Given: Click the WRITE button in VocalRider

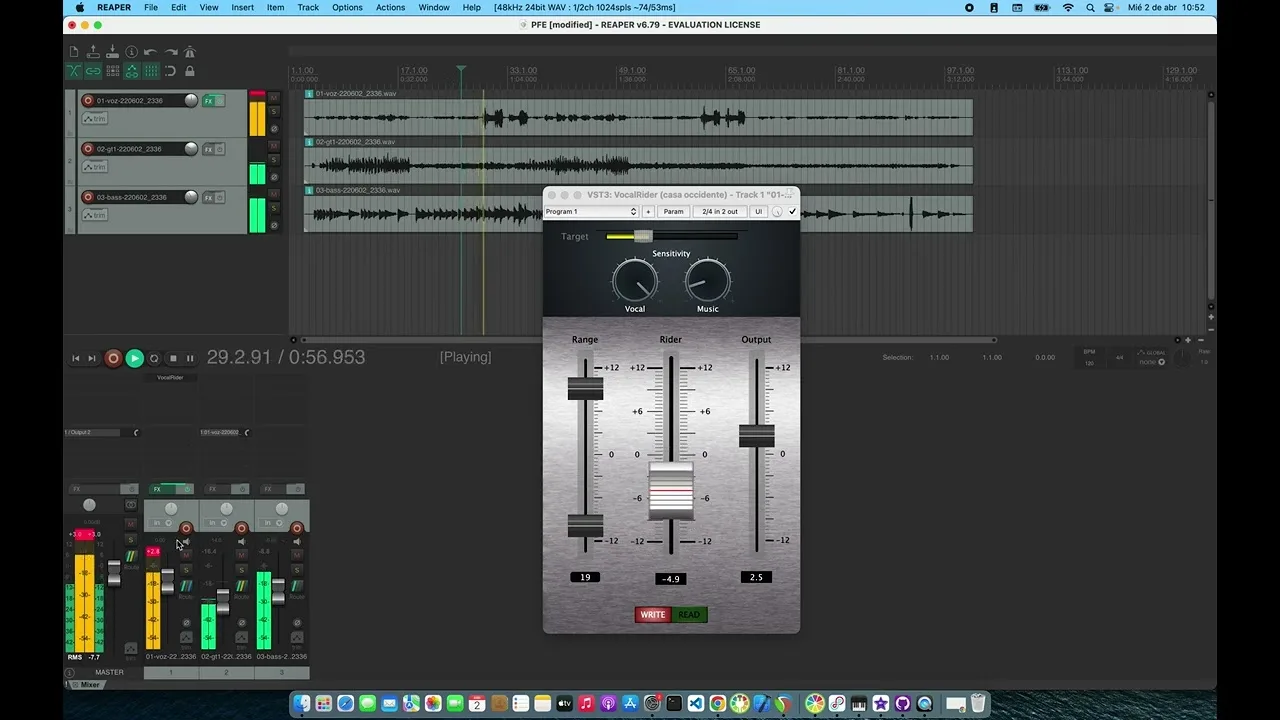Looking at the screenshot, I should coord(652,615).
